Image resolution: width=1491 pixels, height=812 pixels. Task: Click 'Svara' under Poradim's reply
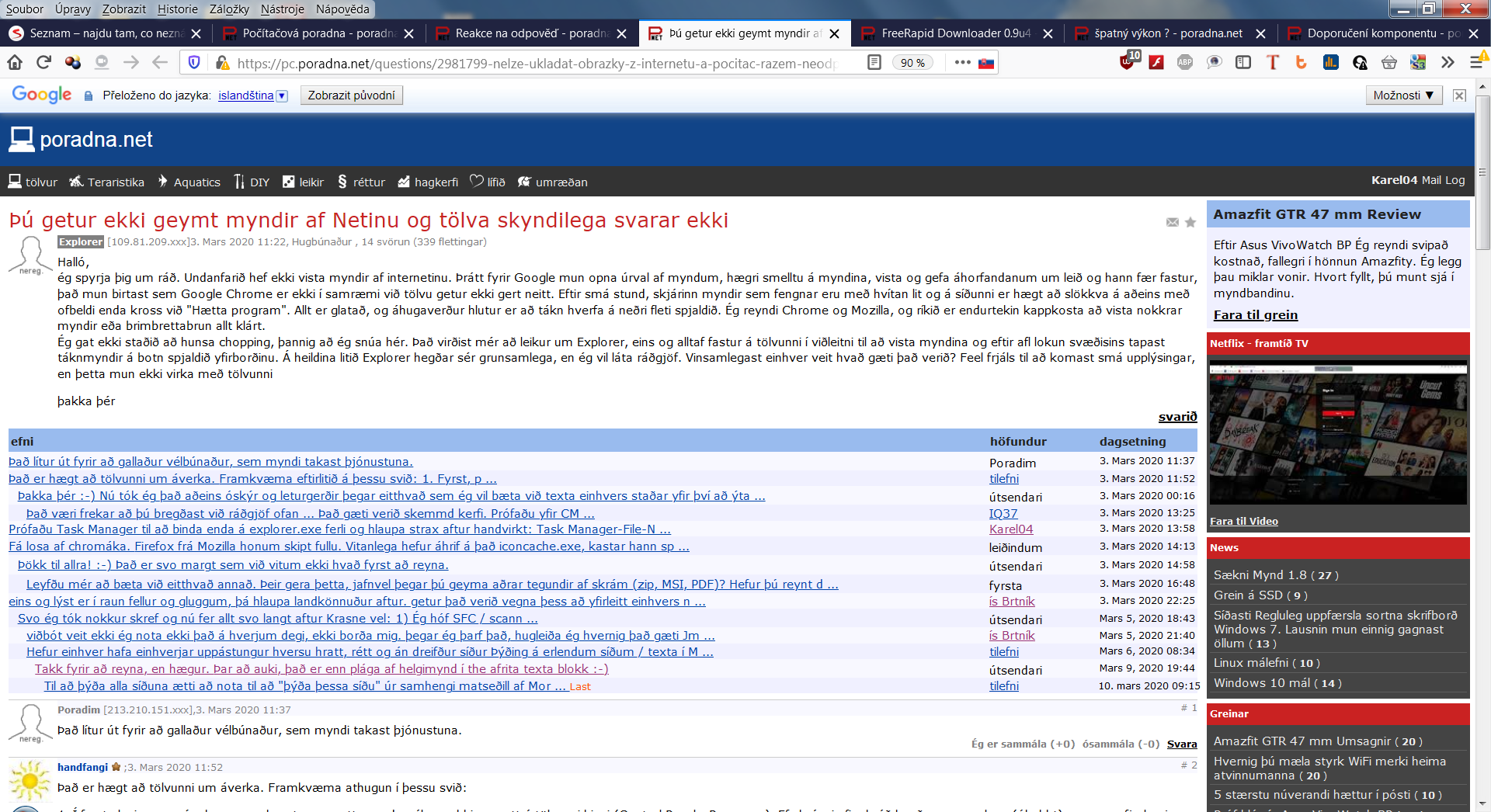[1181, 744]
